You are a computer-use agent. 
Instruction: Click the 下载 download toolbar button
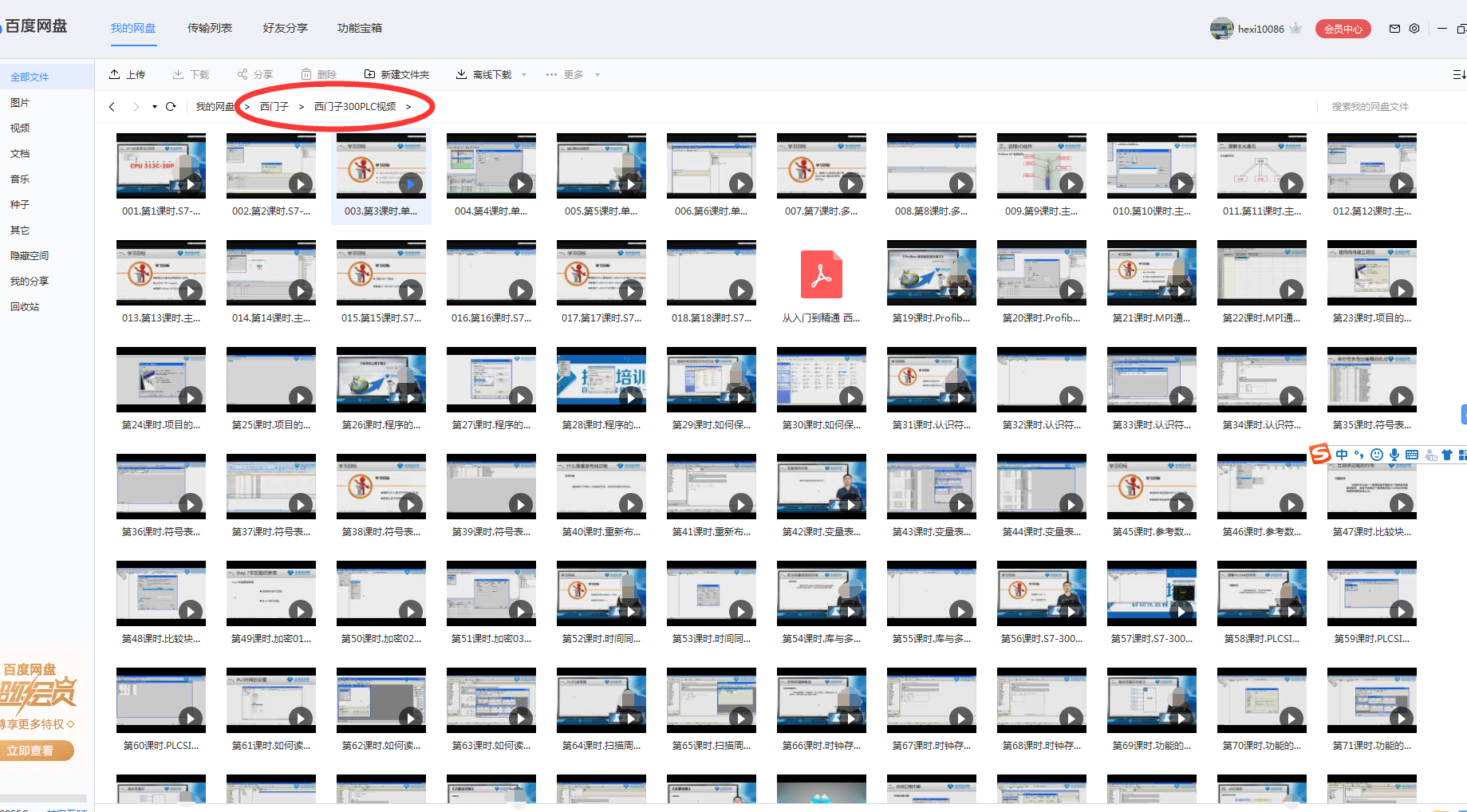coord(191,74)
